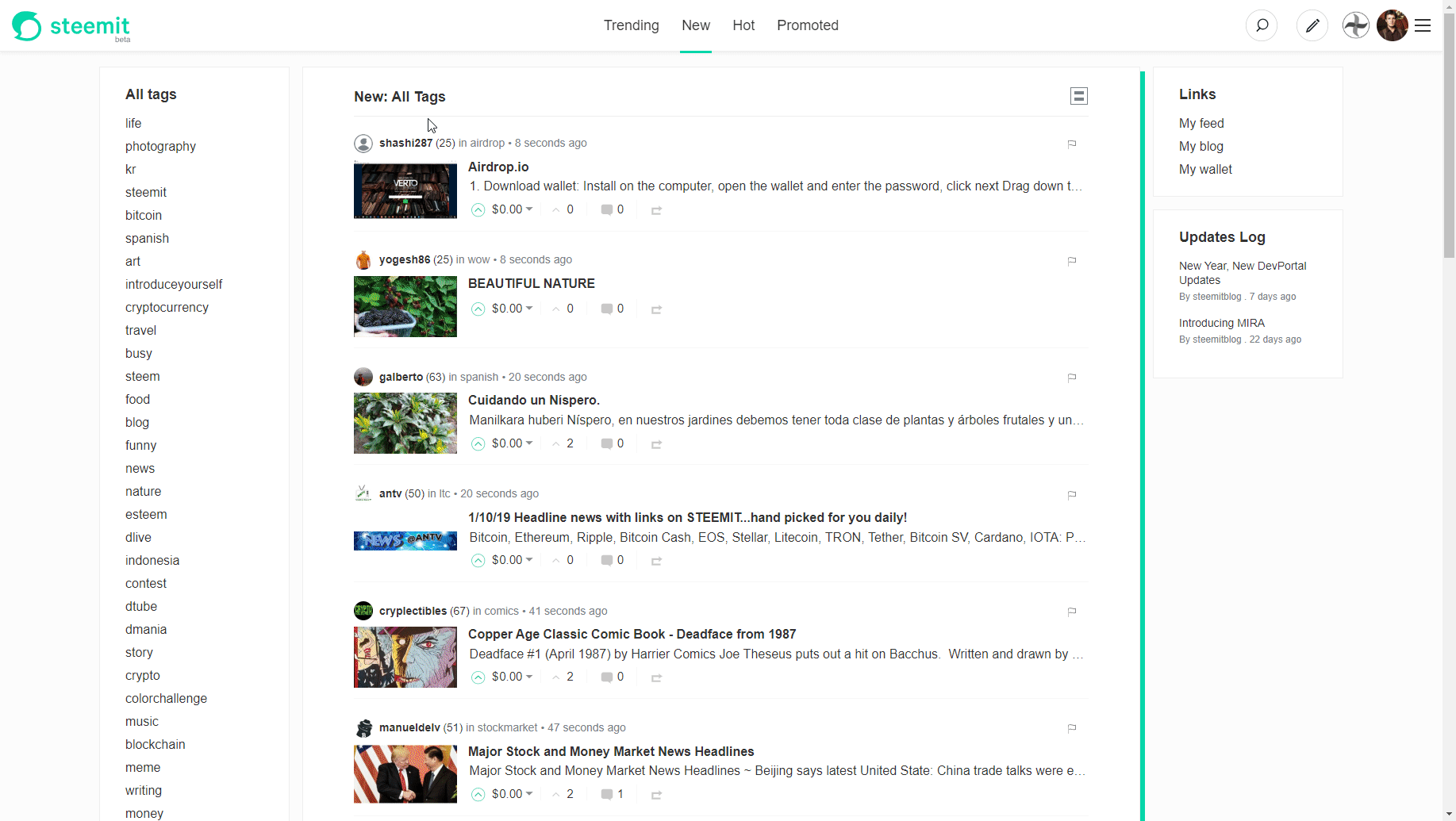1456x821 pixels.
Task: Select the photography tag in sidebar
Action: (160, 146)
